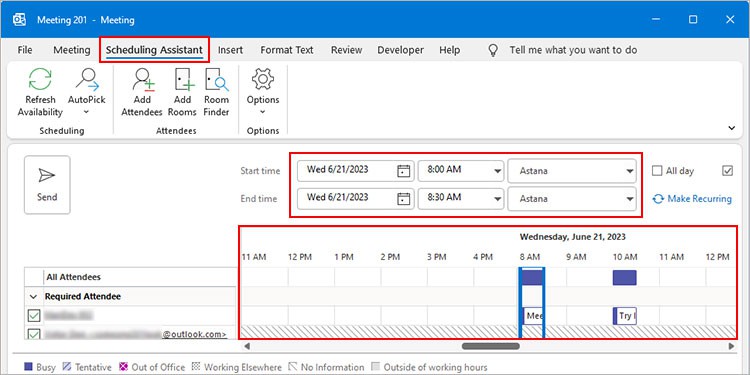The image size is (750, 375).
Task: Click Tell me what you want to do
Action: pyautogui.click(x=573, y=50)
